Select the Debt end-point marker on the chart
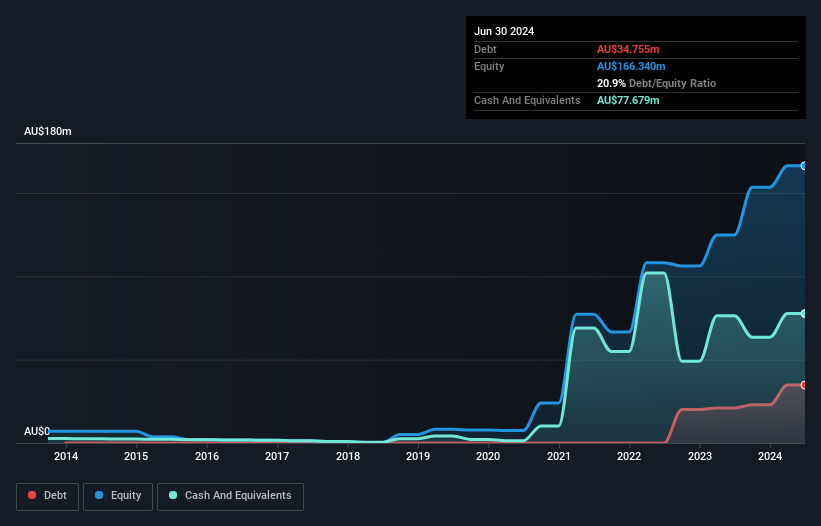The width and height of the screenshot is (821, 526). point(804,385)
